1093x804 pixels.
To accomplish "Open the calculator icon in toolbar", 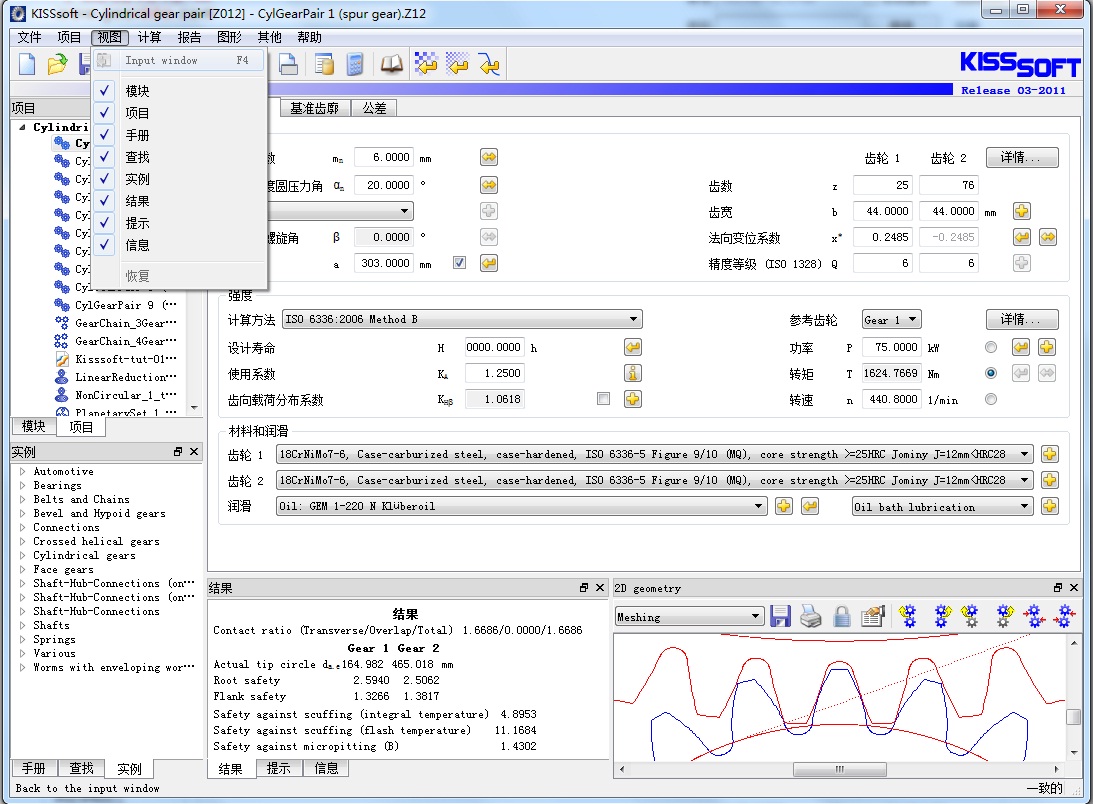I will pos(355,64).
